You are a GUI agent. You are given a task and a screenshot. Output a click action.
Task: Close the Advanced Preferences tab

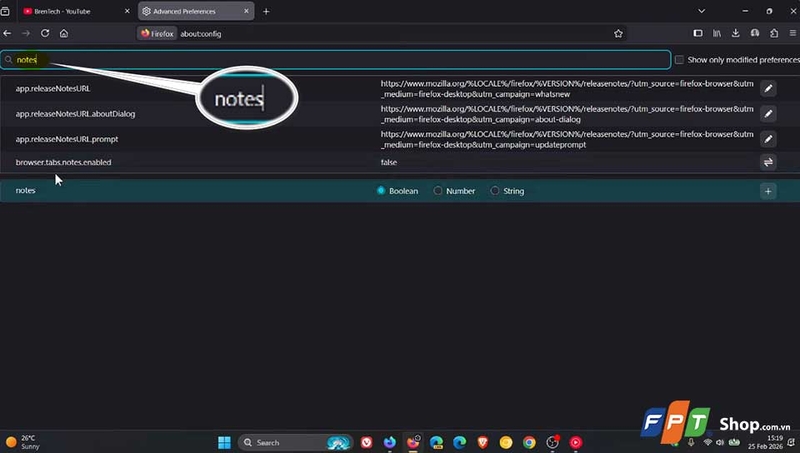246,11
